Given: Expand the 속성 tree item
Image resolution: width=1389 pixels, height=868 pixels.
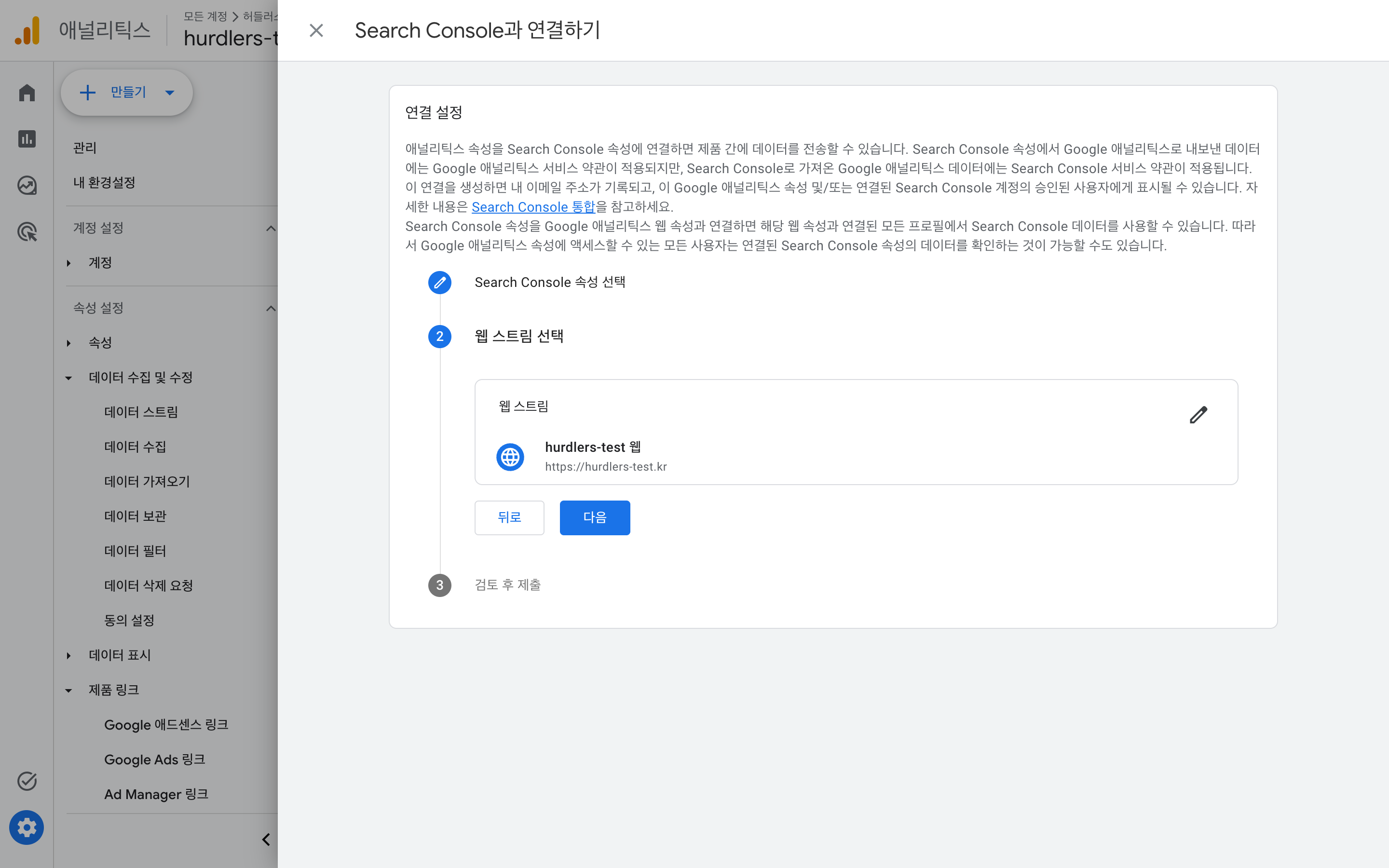Looking at the screenshot, I should [x=68, y=343].
